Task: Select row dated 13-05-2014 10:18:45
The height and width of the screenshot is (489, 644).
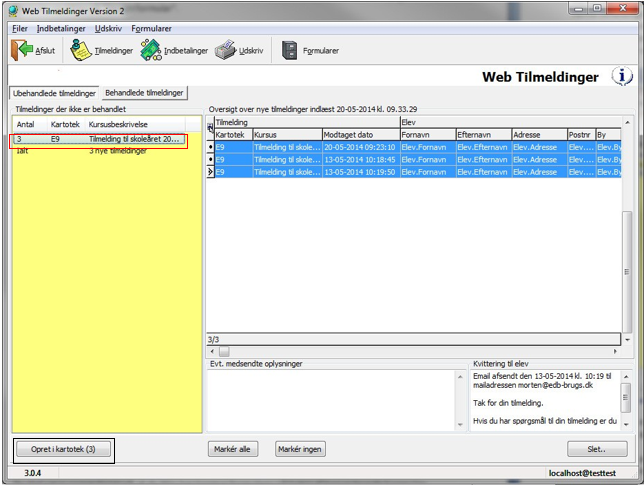Action: pos(418,159)
